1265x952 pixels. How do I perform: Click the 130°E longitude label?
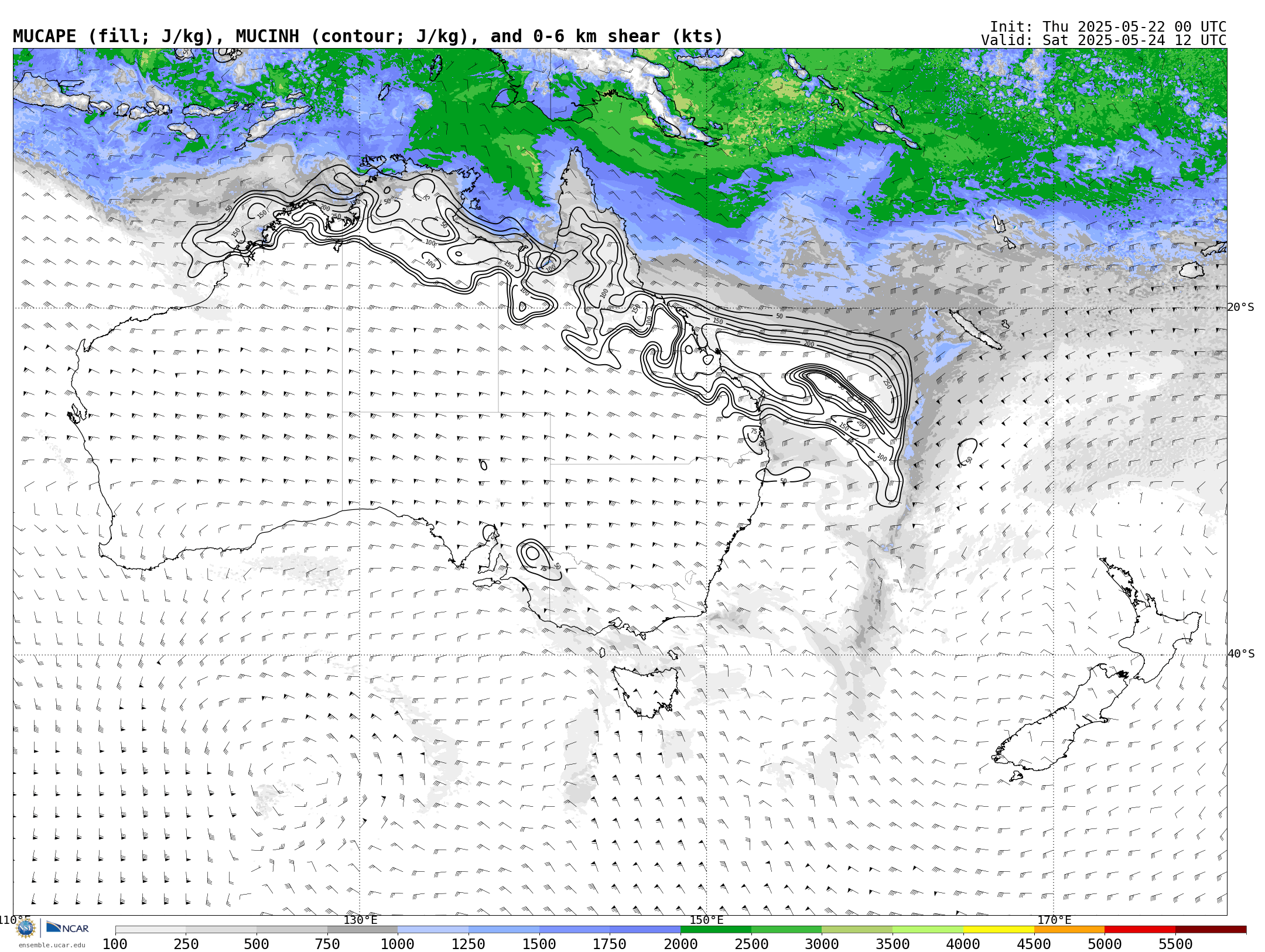point(360,920)
